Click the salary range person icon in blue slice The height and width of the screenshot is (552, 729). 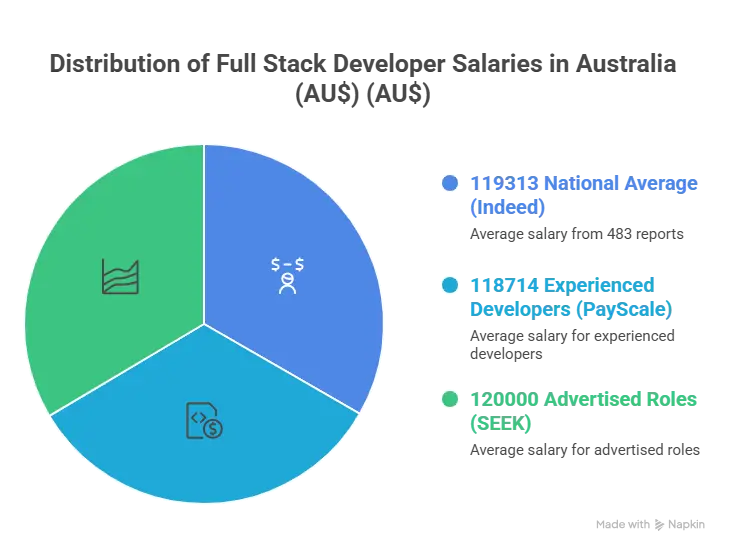pos(287,276)
